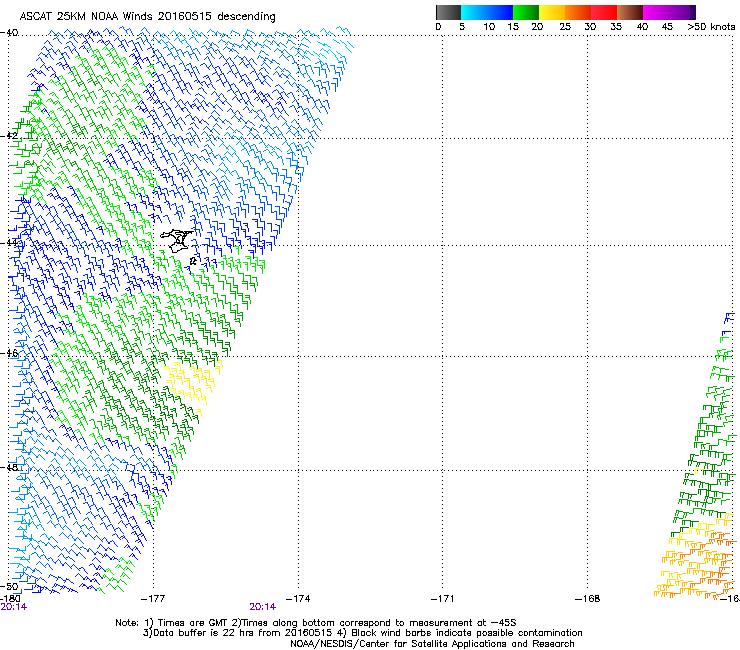The width and height of the screenshot is (740, 650).
Task: Click the -168 longitude axis label
Action: 588,599
